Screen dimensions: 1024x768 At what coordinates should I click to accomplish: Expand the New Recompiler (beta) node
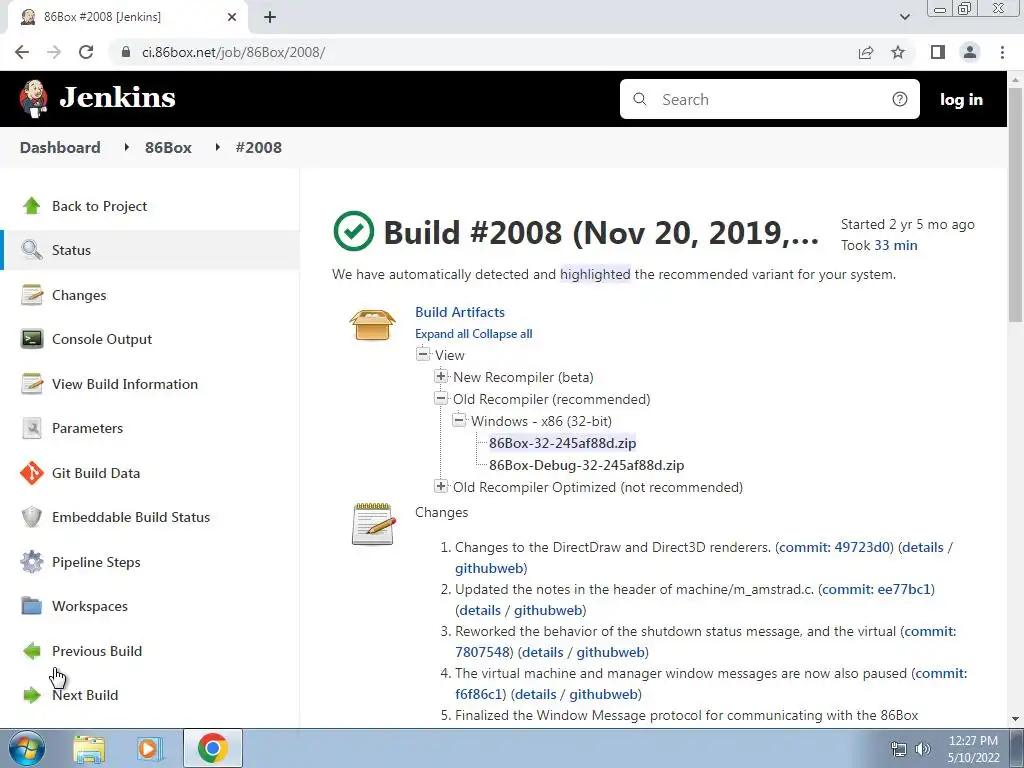tap(441, 376)
